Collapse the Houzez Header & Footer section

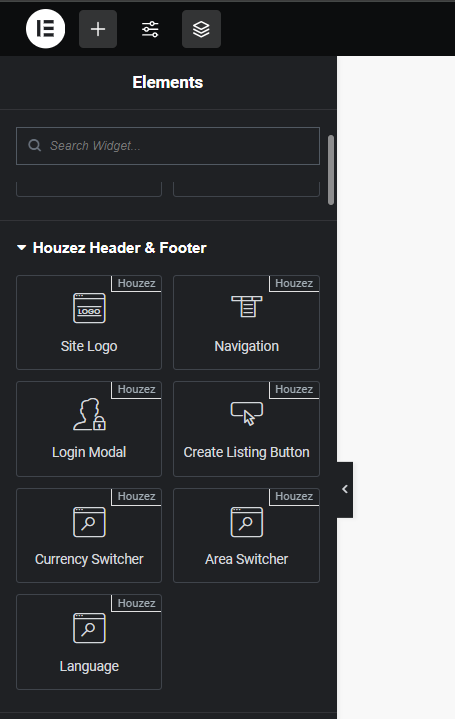[x=111, y=248]
